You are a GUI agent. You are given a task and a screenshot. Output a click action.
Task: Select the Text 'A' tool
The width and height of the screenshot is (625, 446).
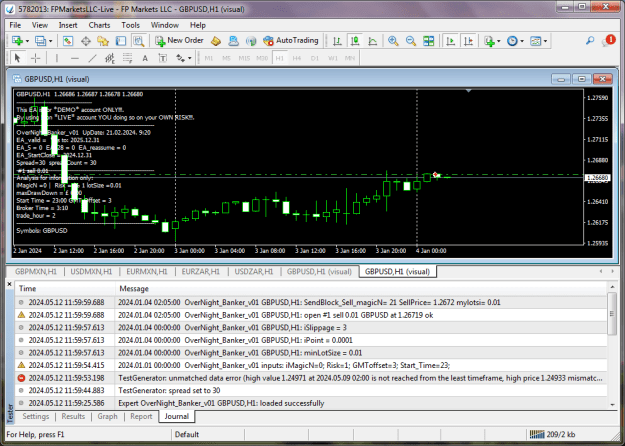coord(145,58)
